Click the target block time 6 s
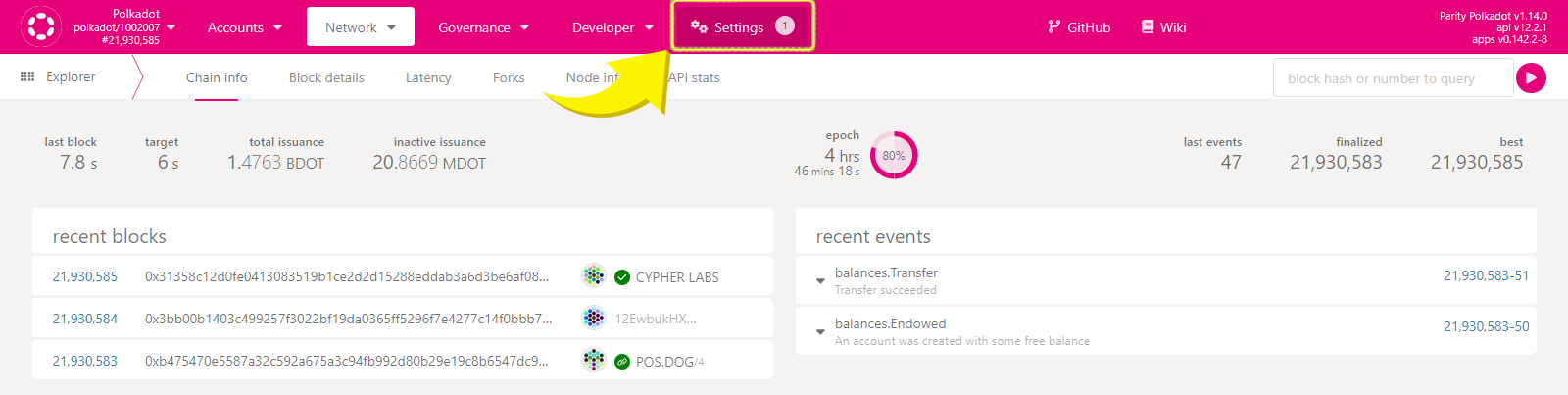This screenshot has height=395, width=1568. [x=168, y=162]
